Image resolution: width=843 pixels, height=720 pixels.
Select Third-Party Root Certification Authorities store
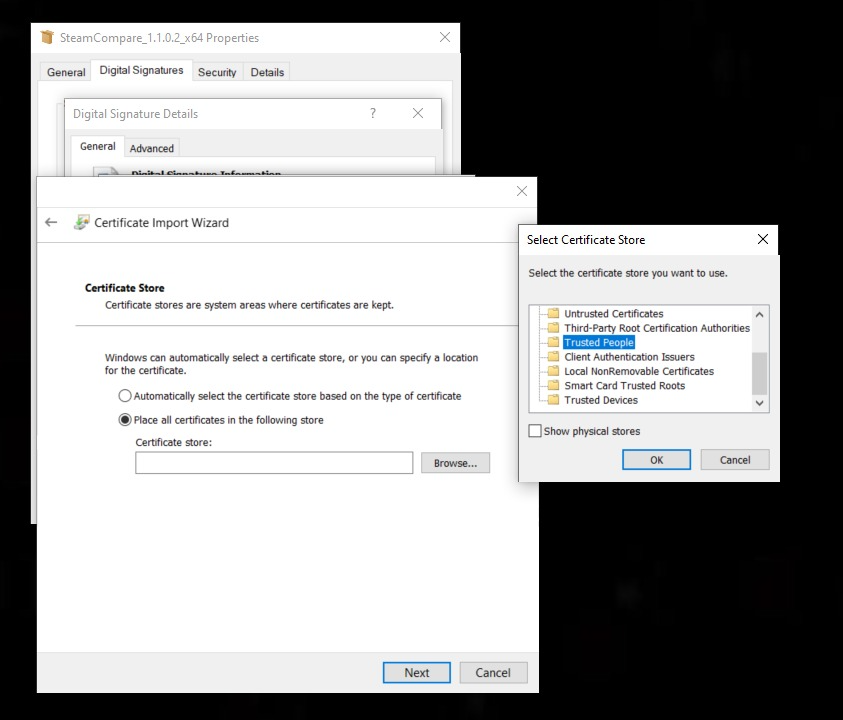(657, 328)
